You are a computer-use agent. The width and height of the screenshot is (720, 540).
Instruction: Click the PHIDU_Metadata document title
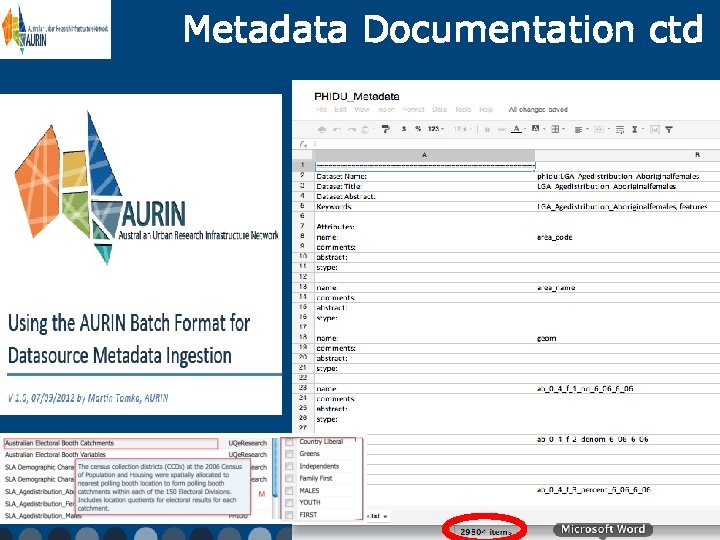[357, 96]
